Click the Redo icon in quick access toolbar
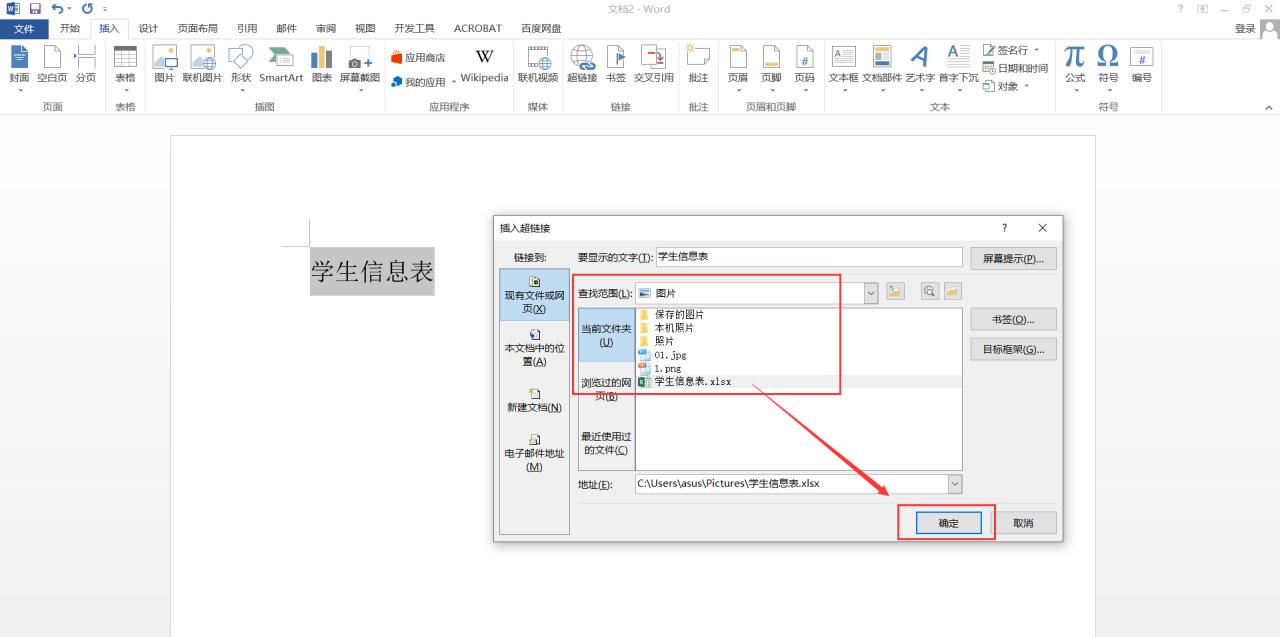This screenshot has height=637, width=1280. pos(86,8)
